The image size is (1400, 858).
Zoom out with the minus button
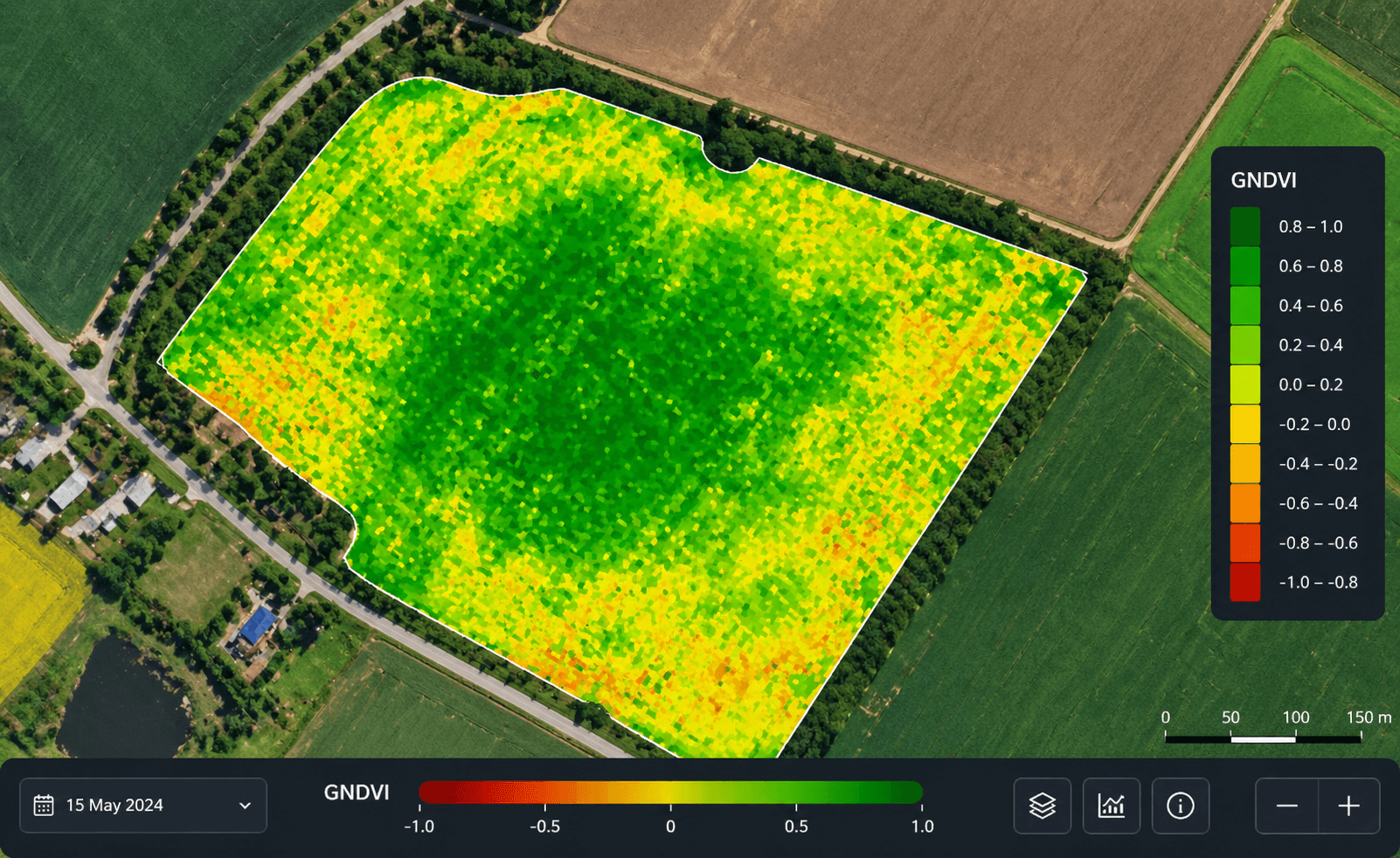pyautogui.click(x=1286, y=806)
